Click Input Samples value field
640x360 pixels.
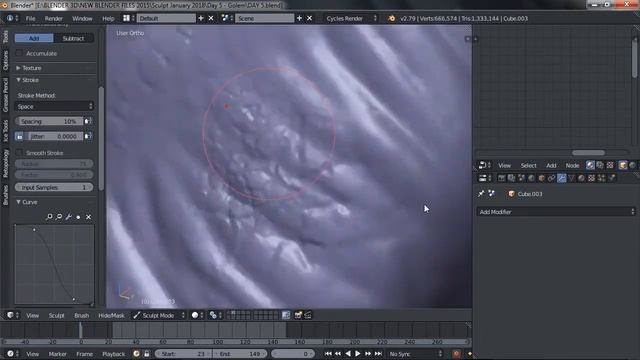(x=54, y=187)
